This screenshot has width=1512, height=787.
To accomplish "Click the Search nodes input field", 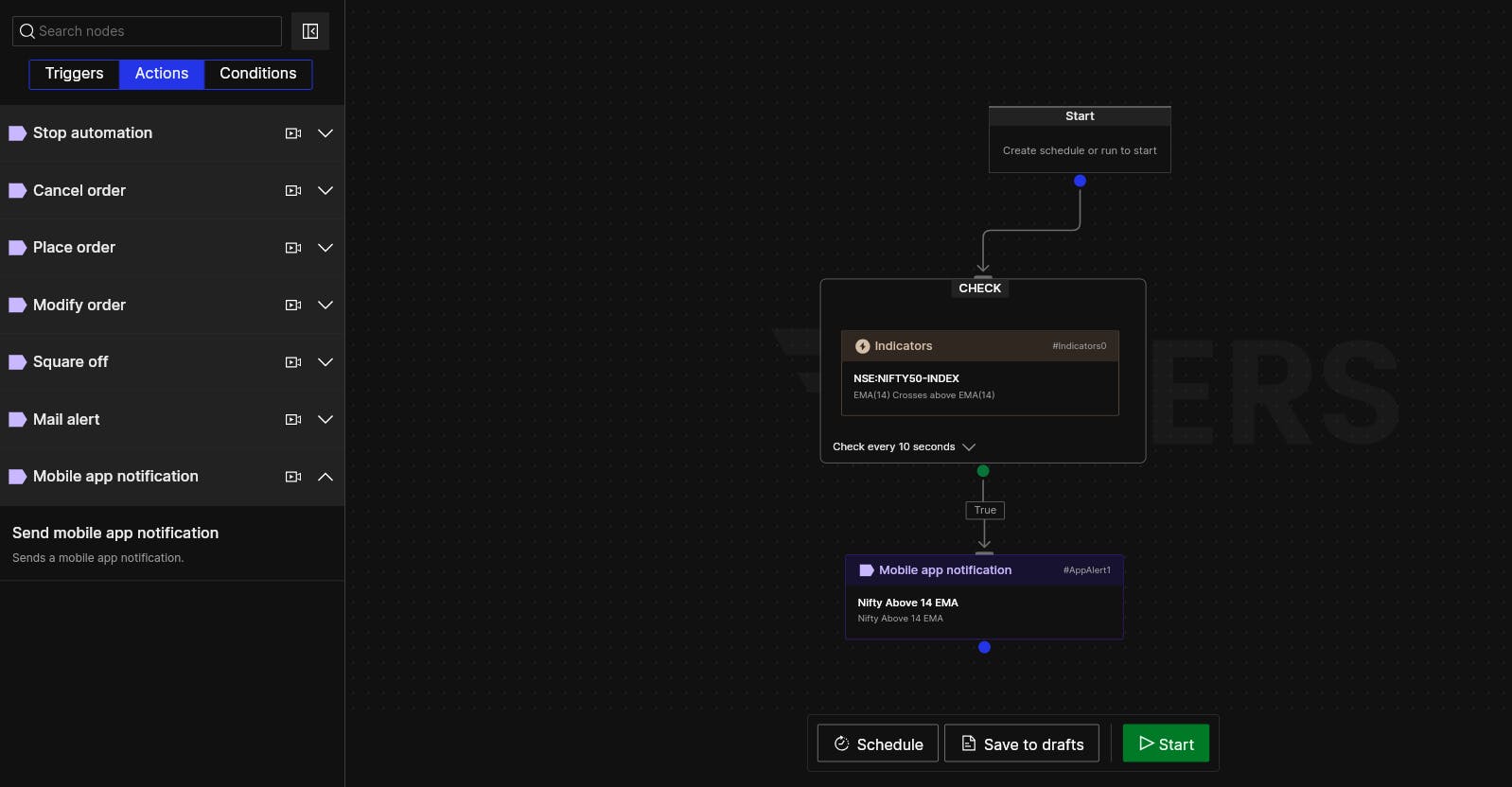I will coord(147,31).
